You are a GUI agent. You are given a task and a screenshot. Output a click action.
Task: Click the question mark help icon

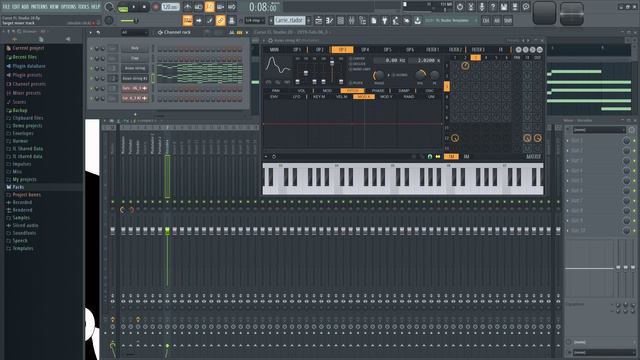pyautogui.click(x=493, y=7)
